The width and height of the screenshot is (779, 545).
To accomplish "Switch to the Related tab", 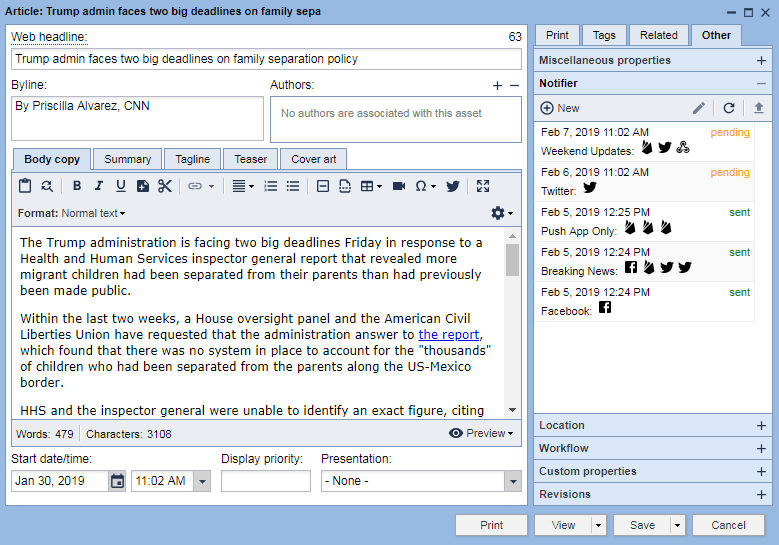I will click(658, 35).
